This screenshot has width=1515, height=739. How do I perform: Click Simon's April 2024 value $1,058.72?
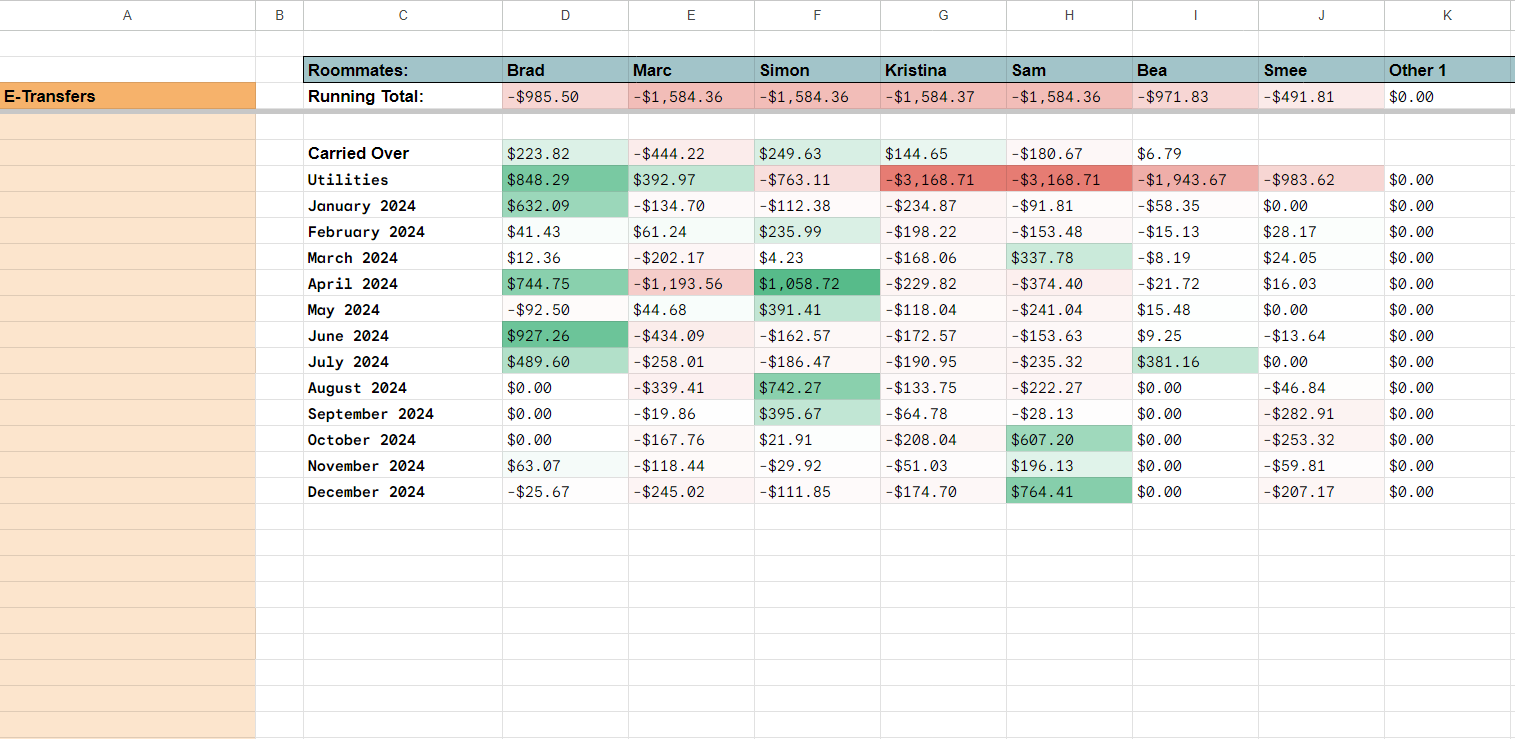point(817,284)
